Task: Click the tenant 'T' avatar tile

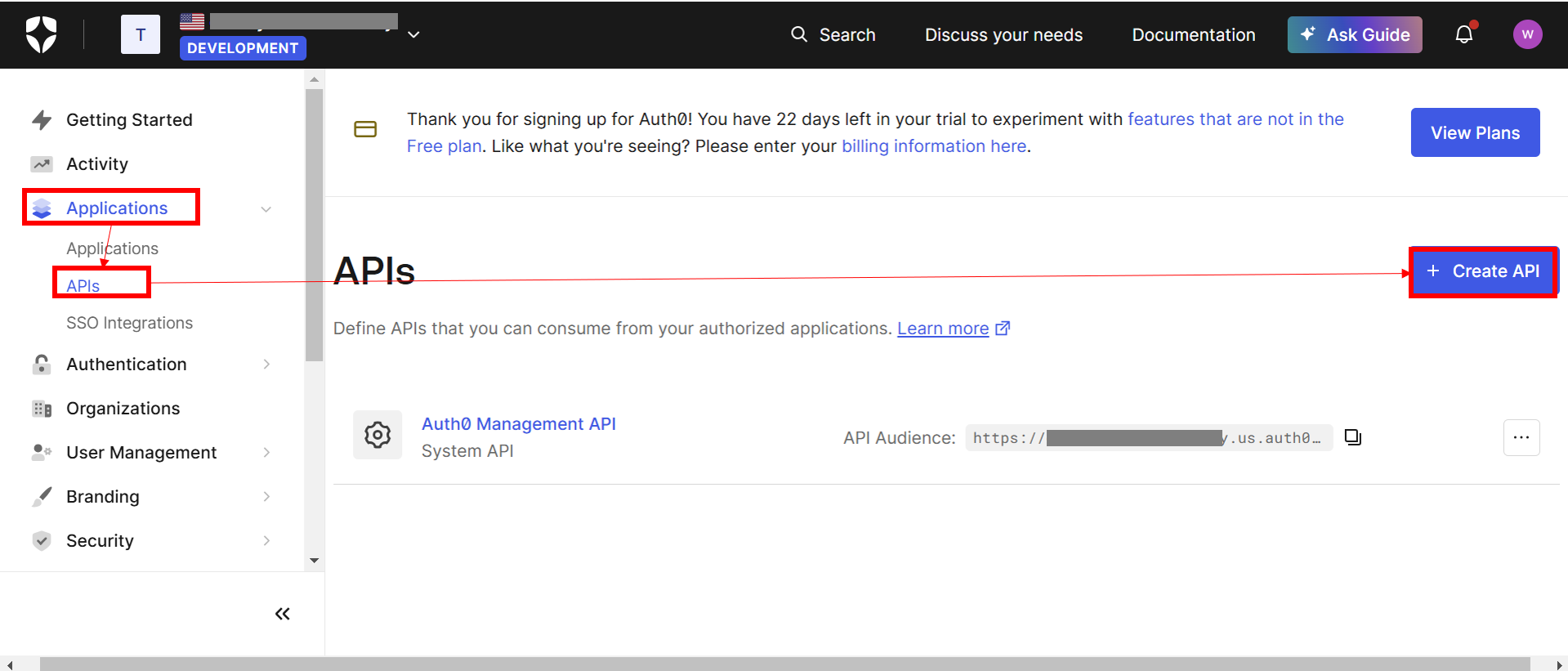Action: [x=141, y=34]
